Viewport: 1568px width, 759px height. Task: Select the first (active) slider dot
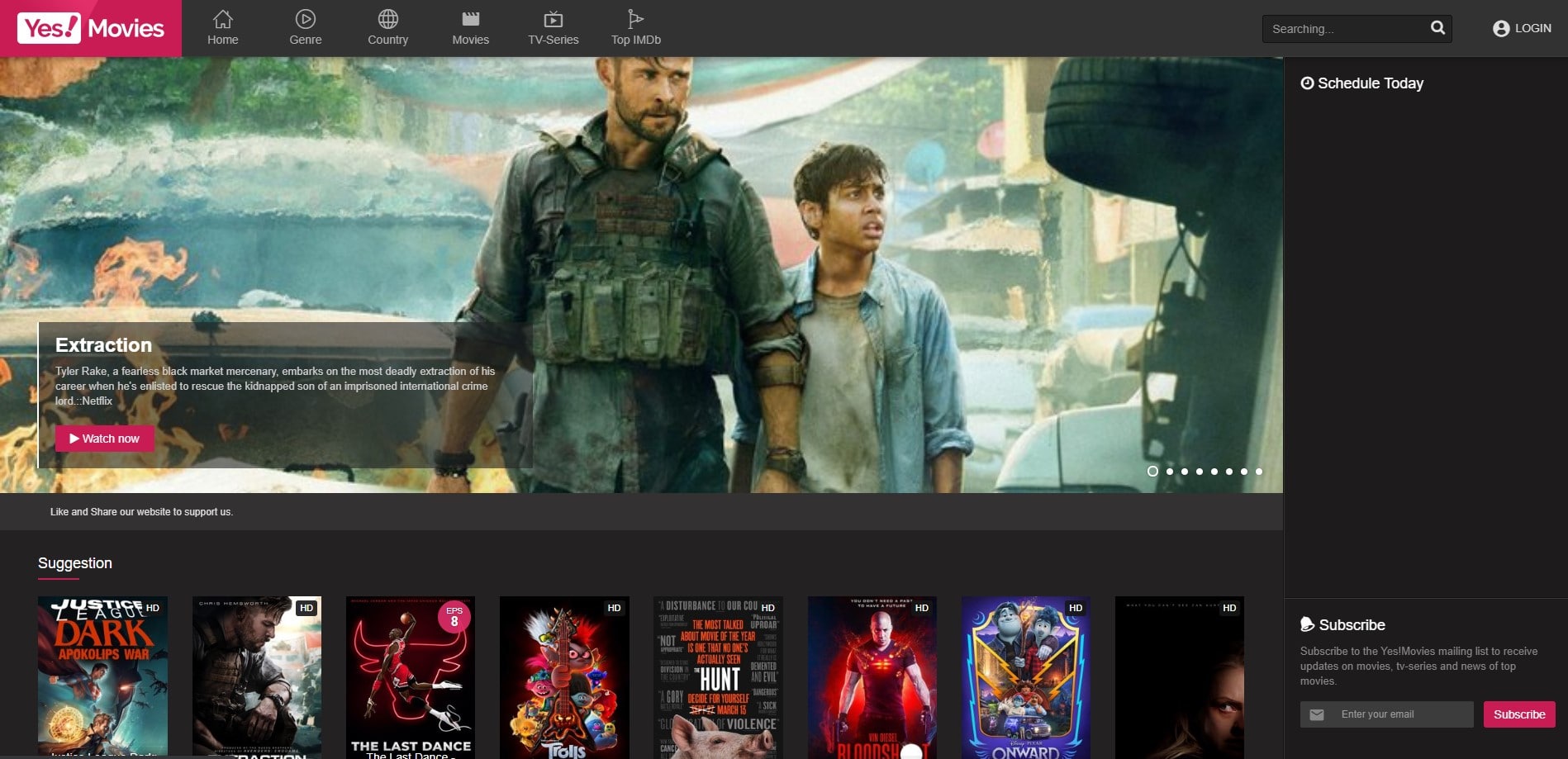click(x=1152, y=471)
